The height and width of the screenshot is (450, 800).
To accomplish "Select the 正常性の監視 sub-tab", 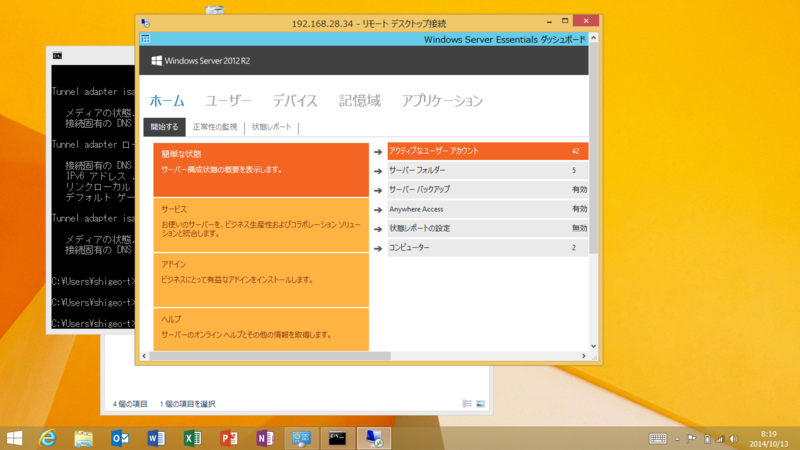I will (x=215, y=127).
